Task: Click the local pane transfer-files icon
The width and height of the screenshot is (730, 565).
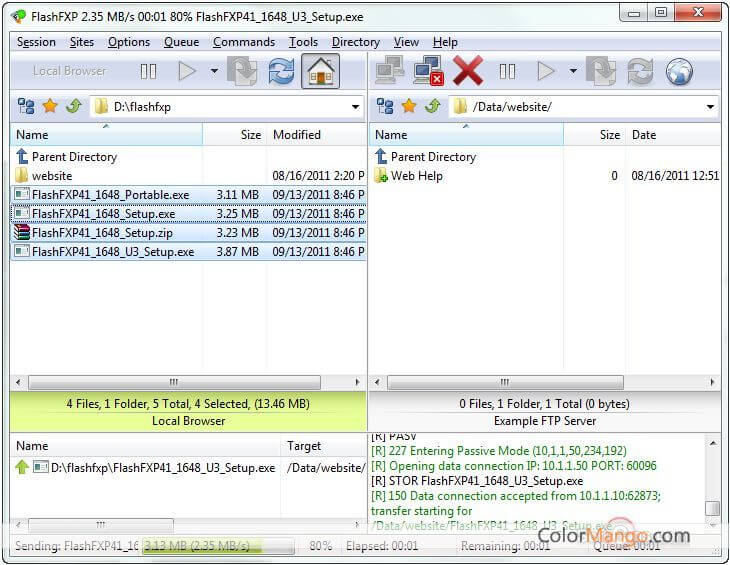Action: (242, 71)
